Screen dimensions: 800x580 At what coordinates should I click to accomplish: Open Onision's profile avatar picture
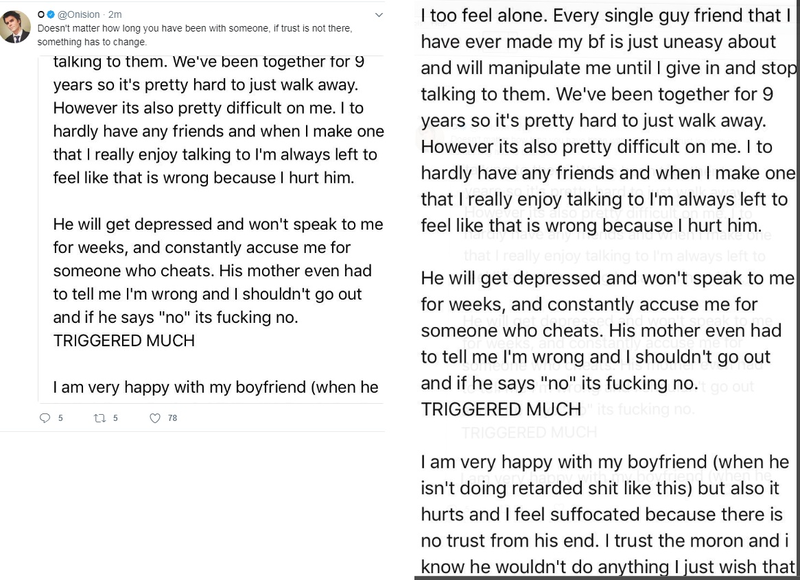[x=17, y=28]
